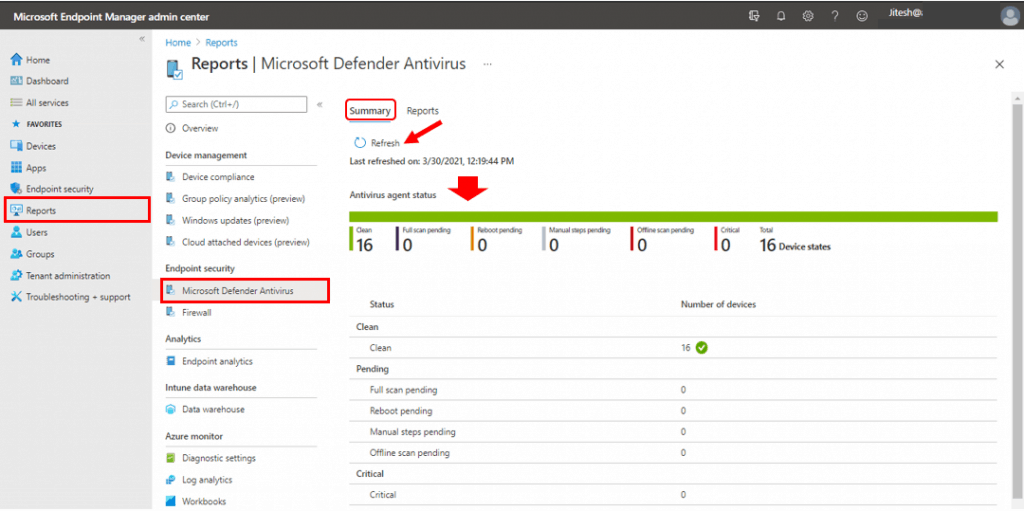Switch to the Summary tab
This screenshot has height=511, width=1024.
[370, 111]
